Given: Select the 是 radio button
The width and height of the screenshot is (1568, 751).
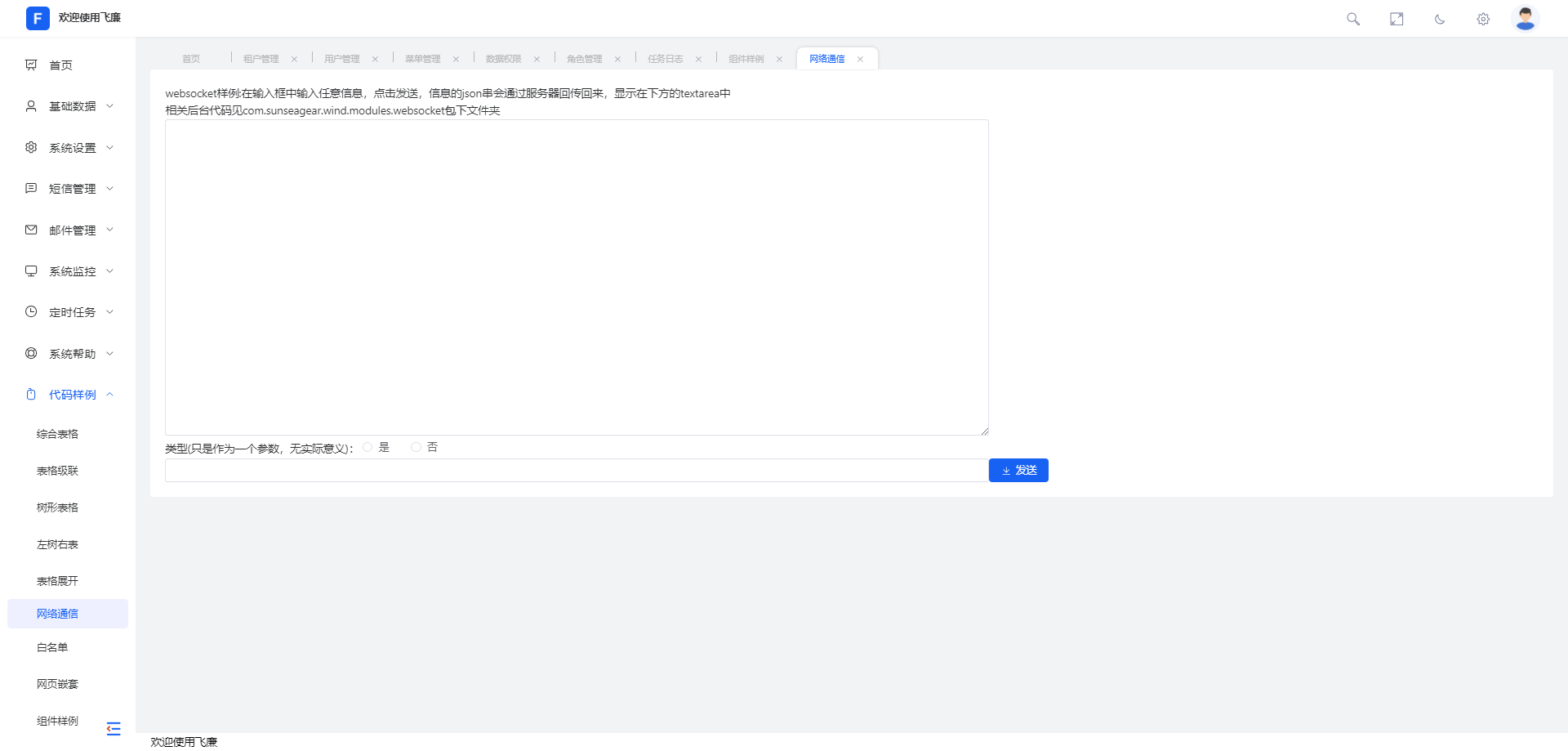Looking at the screenshot, I should coord(367,447).
